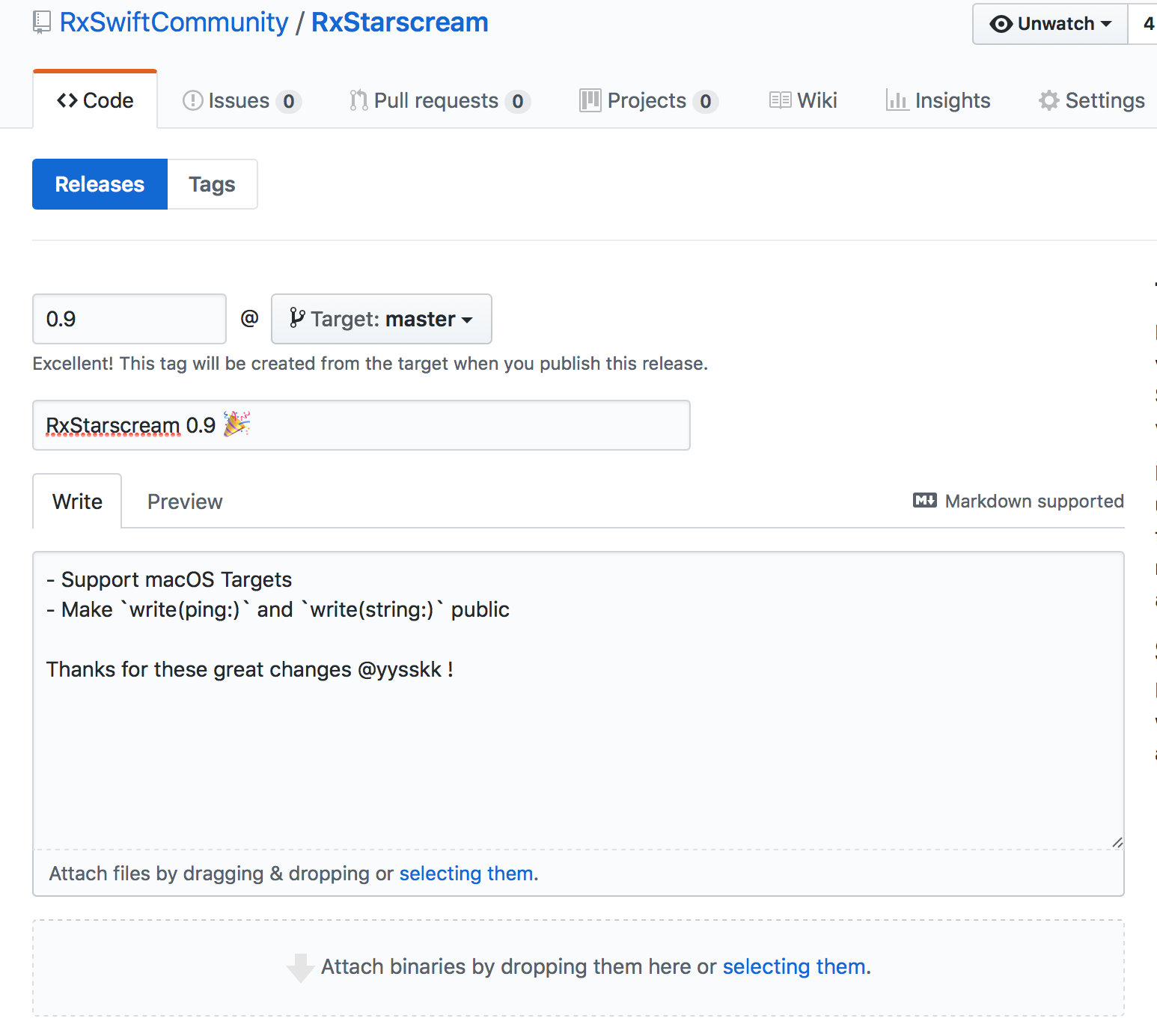Click the Markdown M-down icon
Screen dimensions: 1157x1036
coord(925,500)
